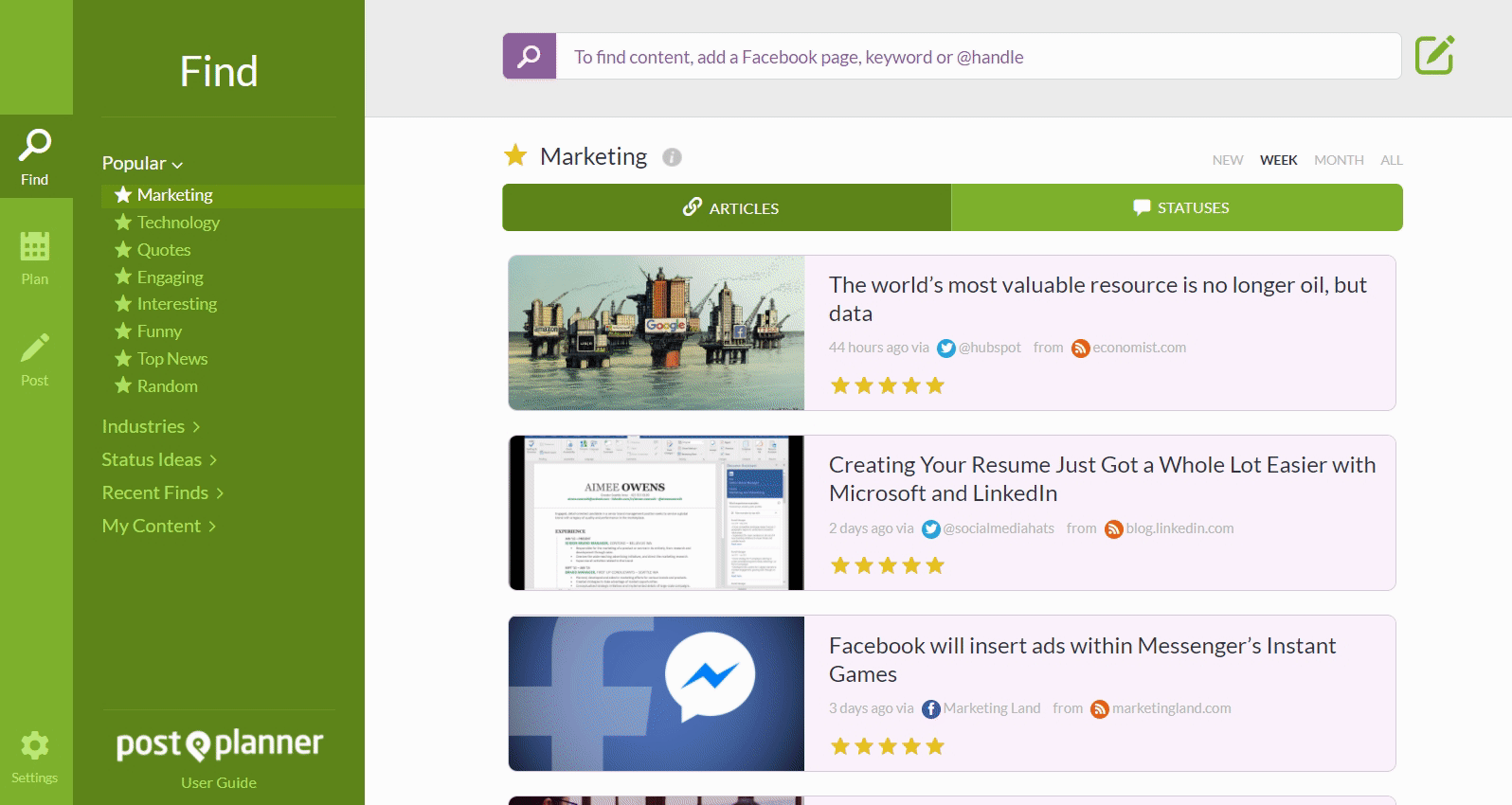Filter content by NEW
This screenshot has width=1512, height=805.
(1228, 160)
